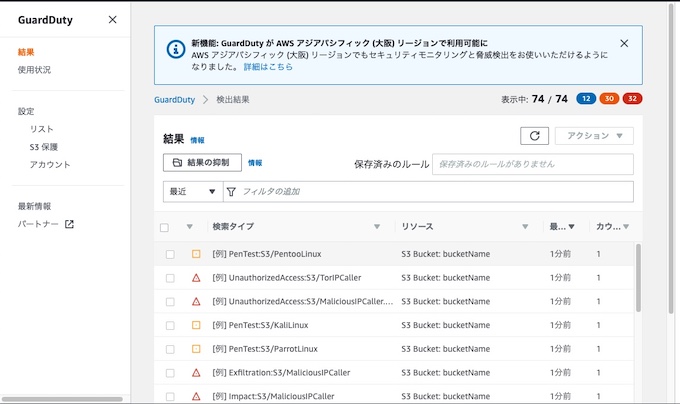The image size is (680, 404).
Task: Click the sidebar horizontal scrollbar
Action: coord(62,399)
